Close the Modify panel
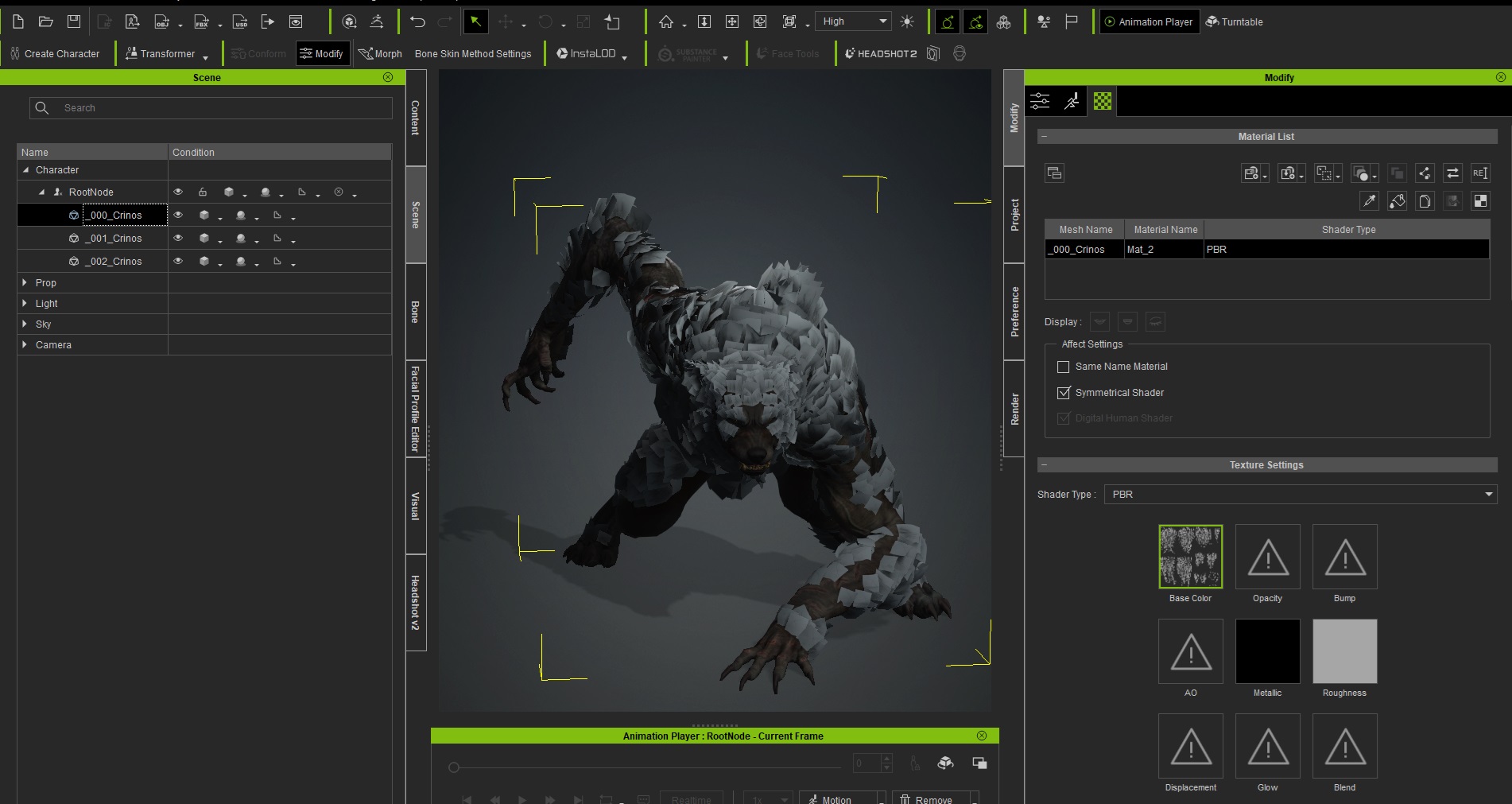 [1501, 77]
